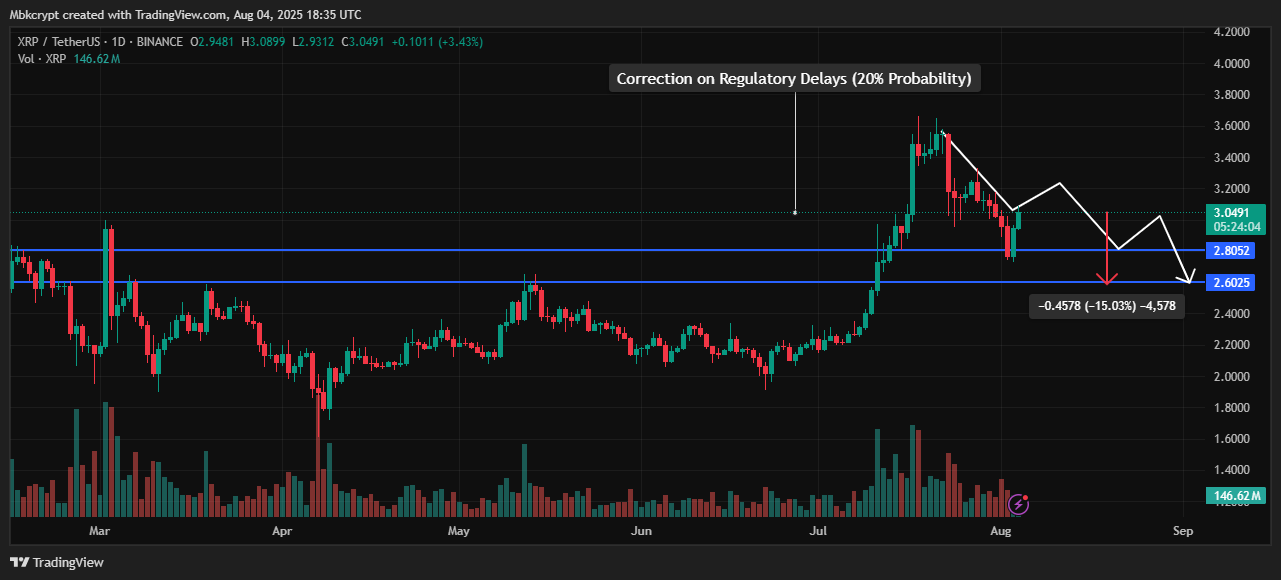Click the Aug label on the time axis
Screen dimensions: 1281x580
[x=1001, y=531]
